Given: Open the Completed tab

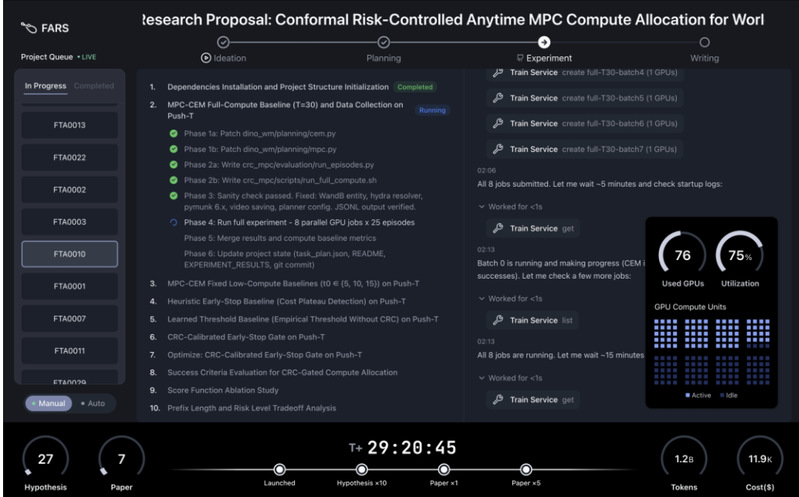Looking at the screenshot, I should pos(94,86).
